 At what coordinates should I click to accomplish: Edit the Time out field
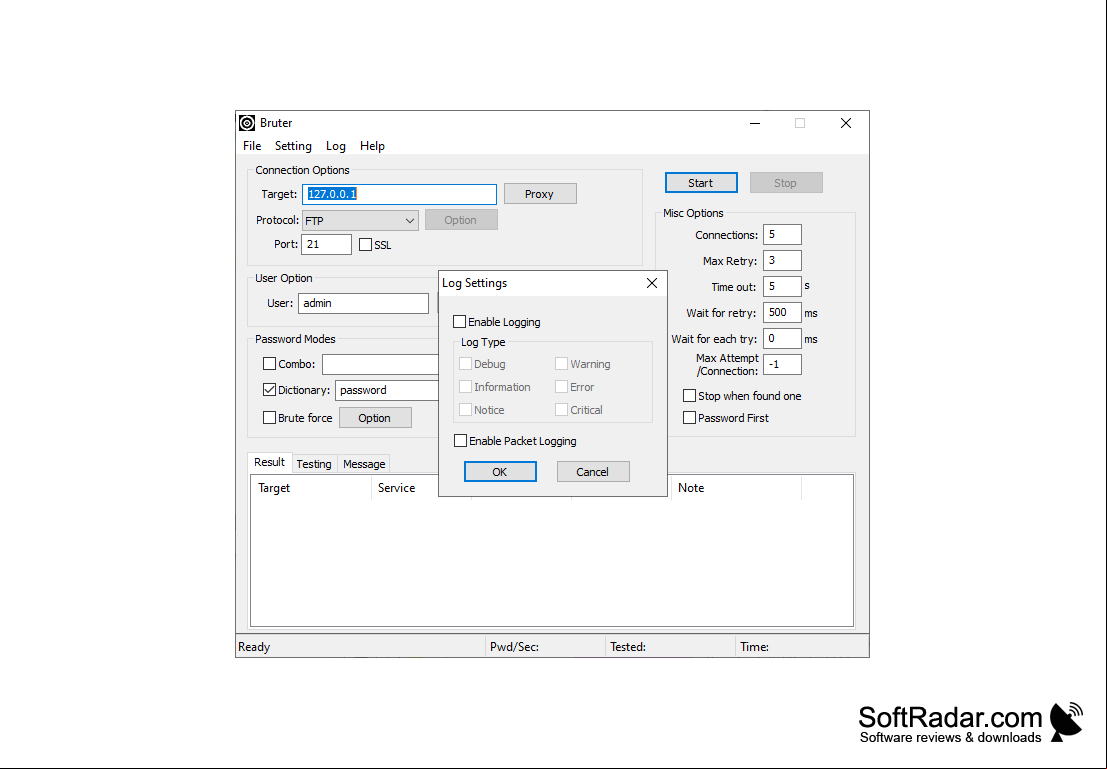click(782, 287)
